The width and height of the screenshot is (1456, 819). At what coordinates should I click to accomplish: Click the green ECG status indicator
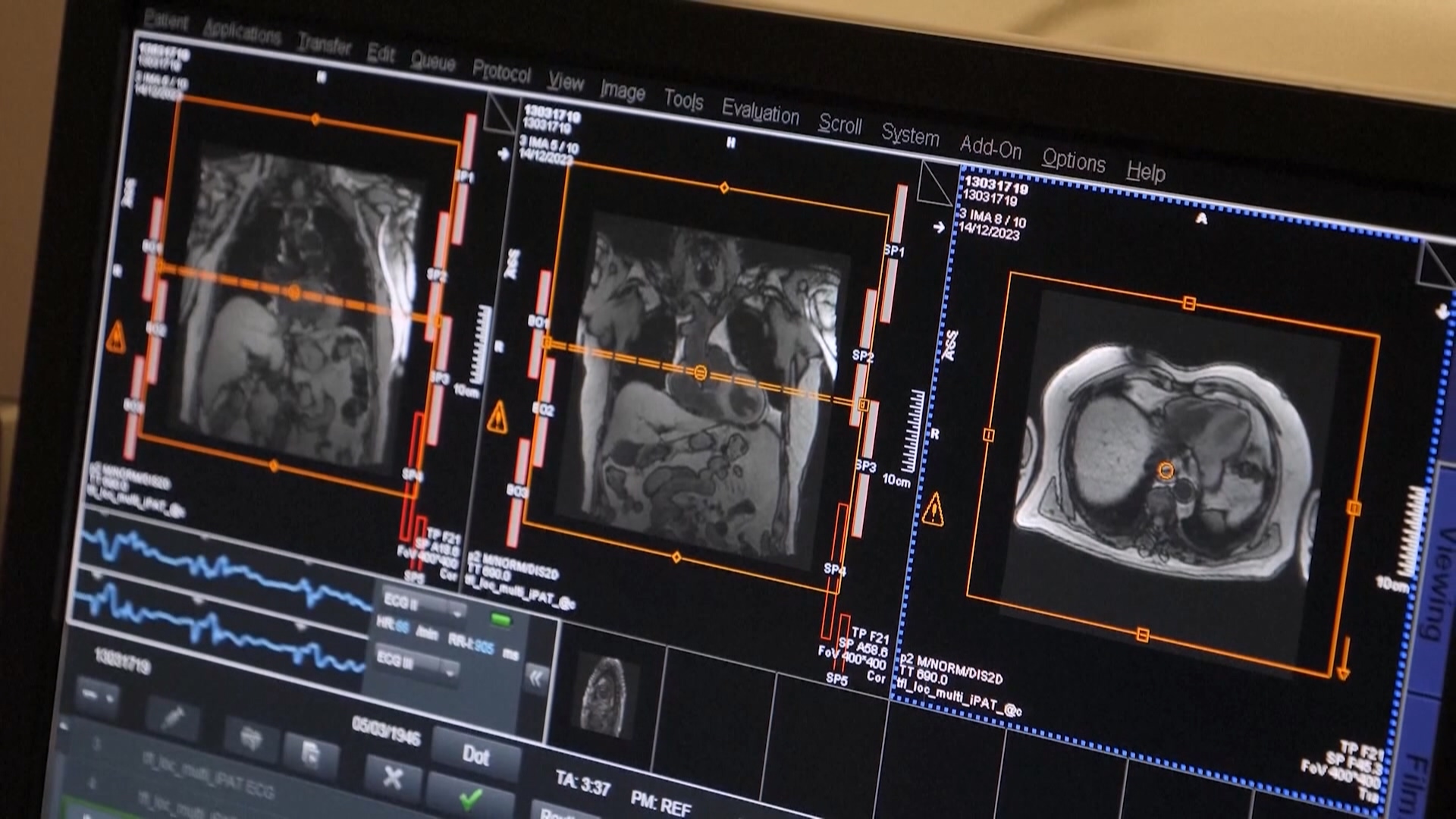point(500,620)
